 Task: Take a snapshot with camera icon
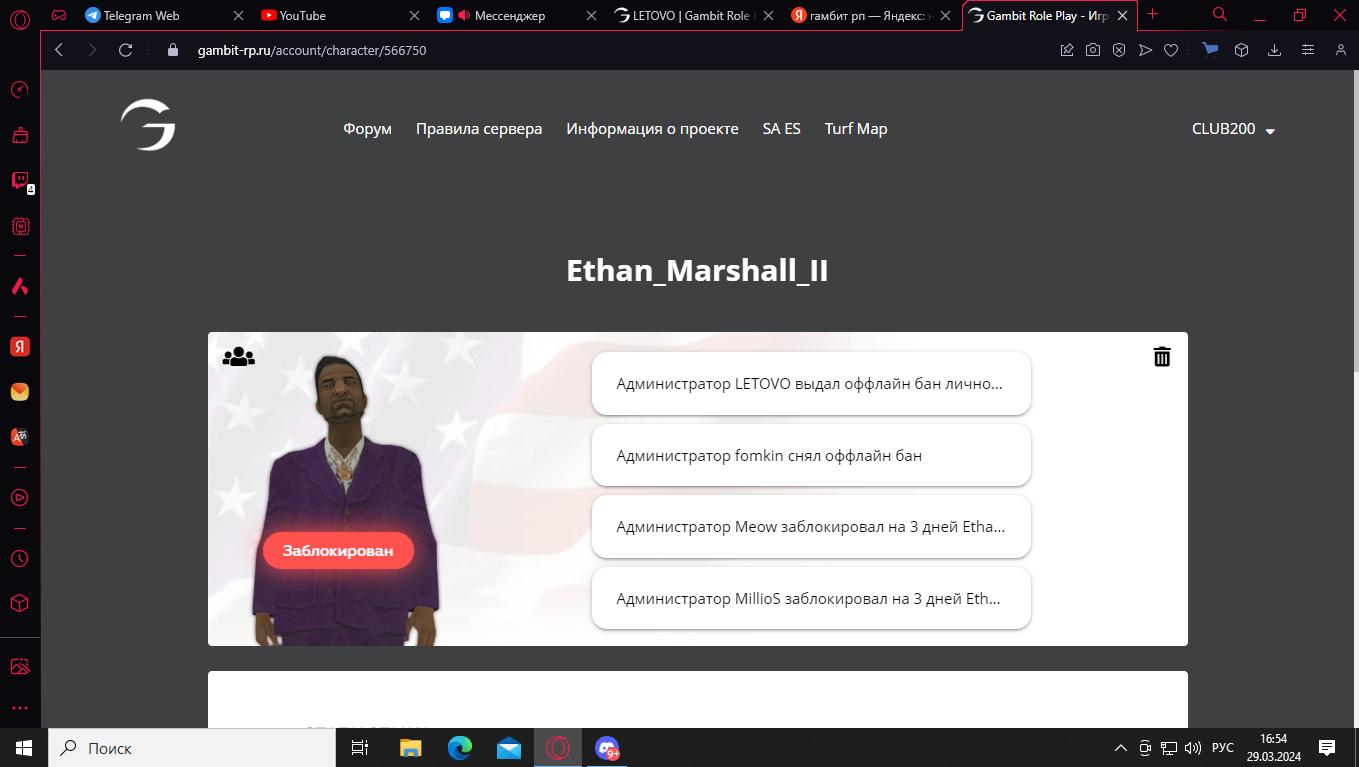1093,50
